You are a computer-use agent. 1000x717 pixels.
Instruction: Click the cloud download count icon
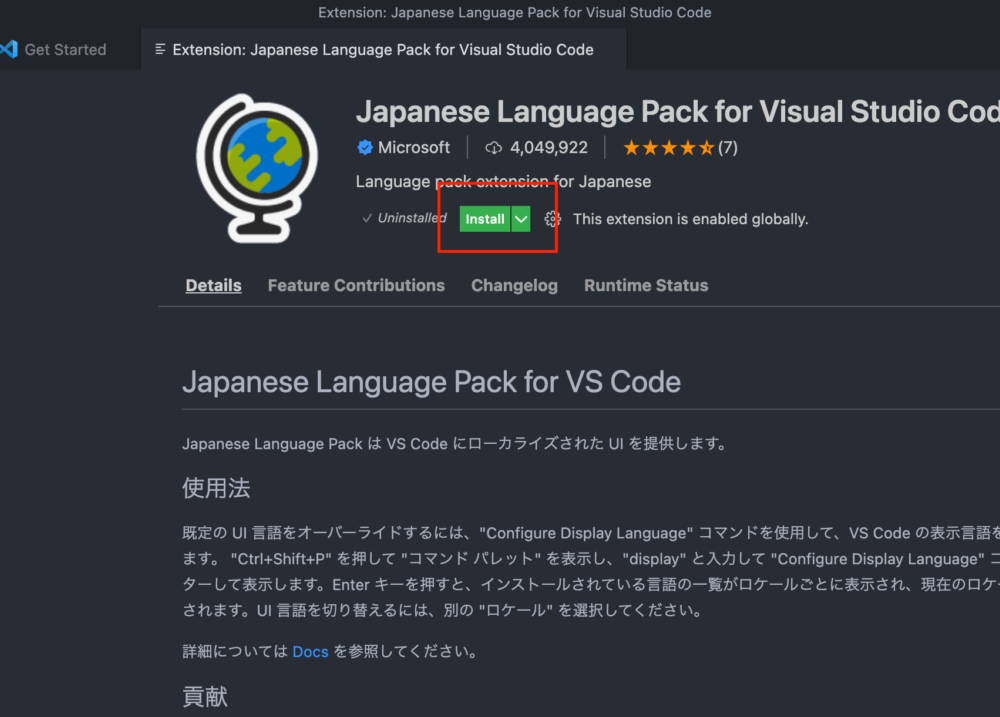click(x=493, y=148)
